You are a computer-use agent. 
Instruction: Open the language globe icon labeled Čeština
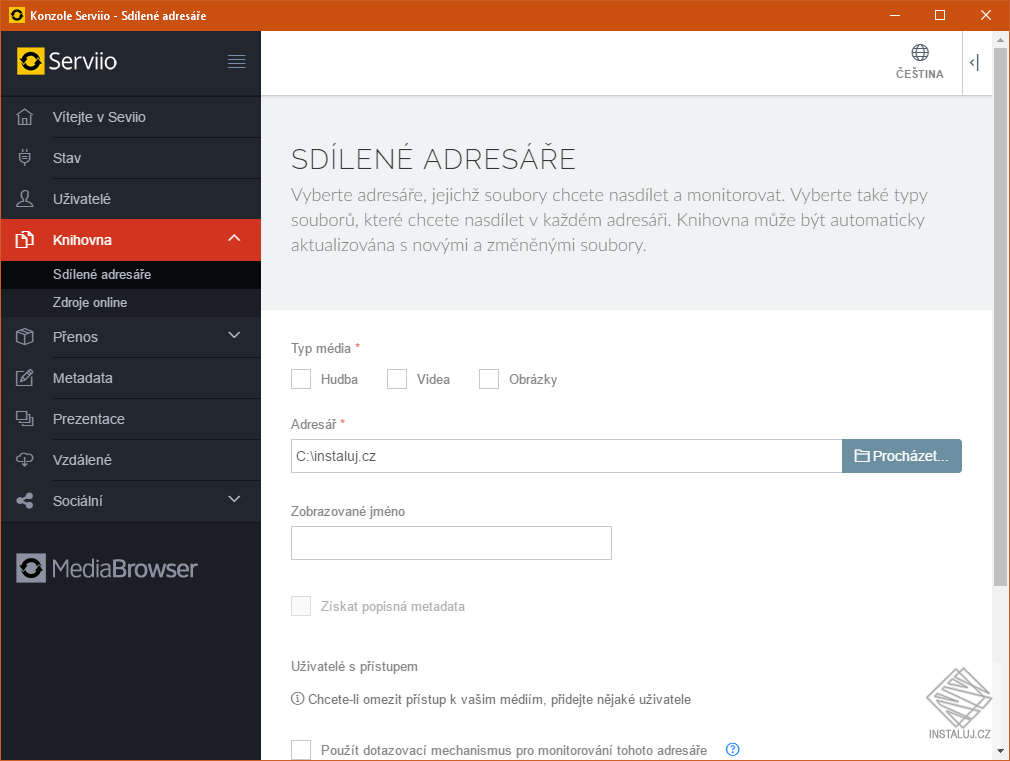click(x=919, y=54)
